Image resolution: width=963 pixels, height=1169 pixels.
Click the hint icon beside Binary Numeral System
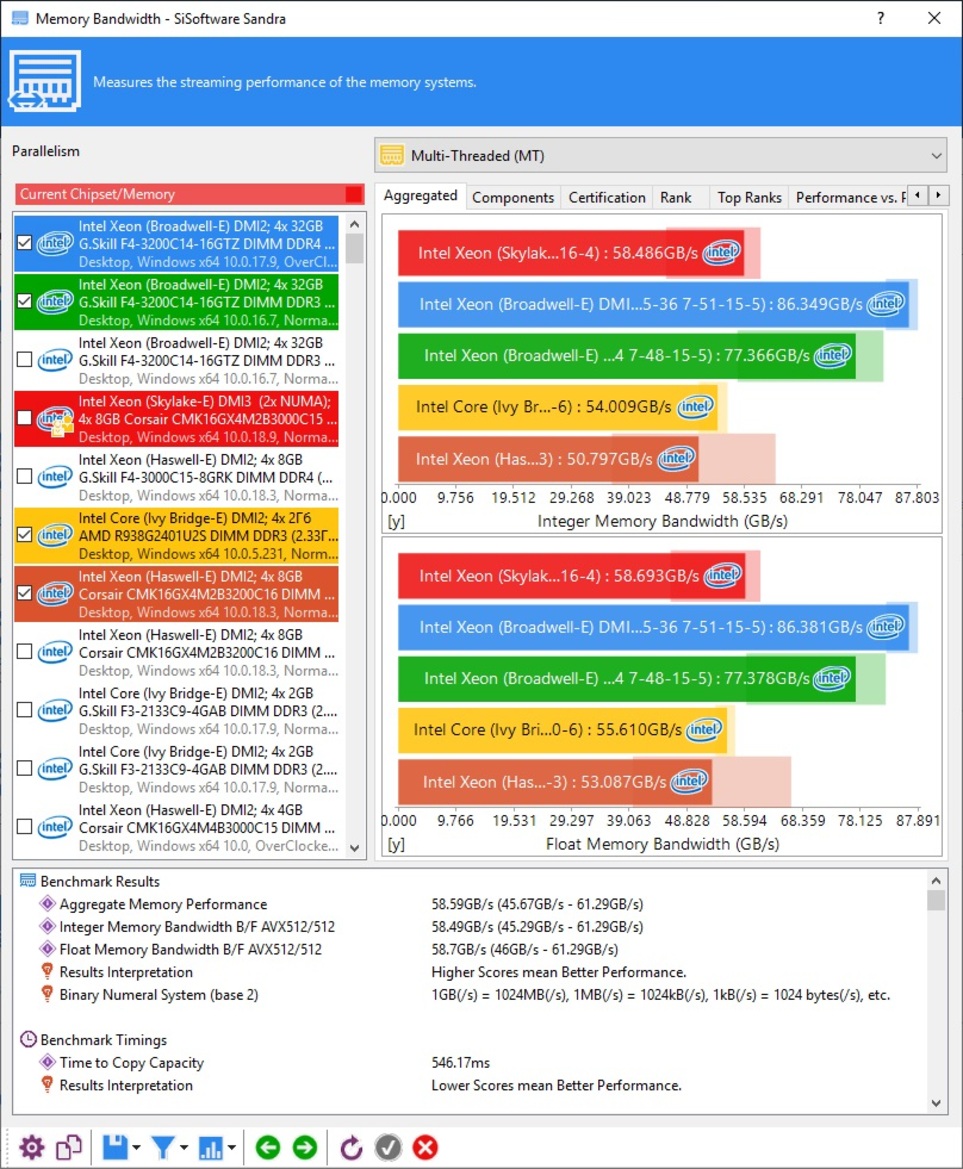coord(47,994)
